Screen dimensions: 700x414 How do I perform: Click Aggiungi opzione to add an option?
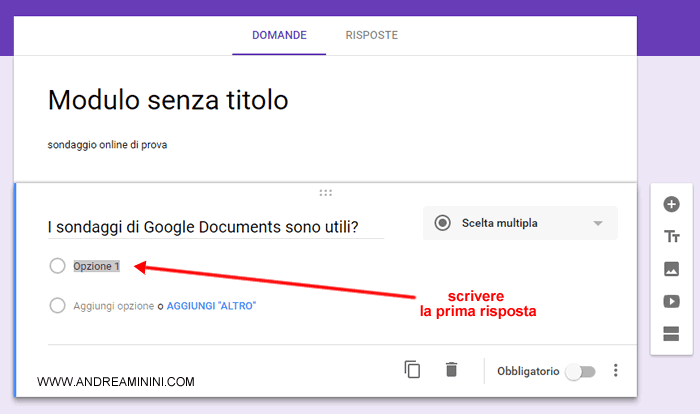pyautogui.click(x=114, y=306)
